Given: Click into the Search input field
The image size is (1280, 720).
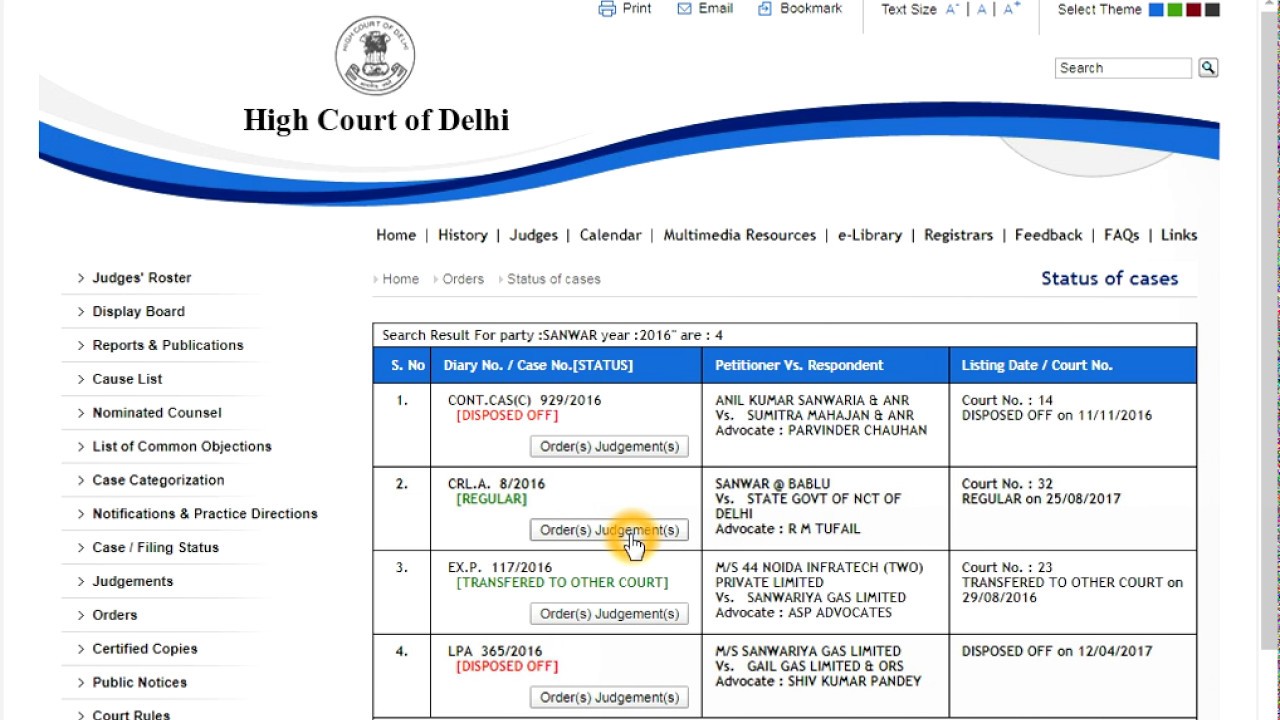Looking at the screenshot, I should (1123, 68).
